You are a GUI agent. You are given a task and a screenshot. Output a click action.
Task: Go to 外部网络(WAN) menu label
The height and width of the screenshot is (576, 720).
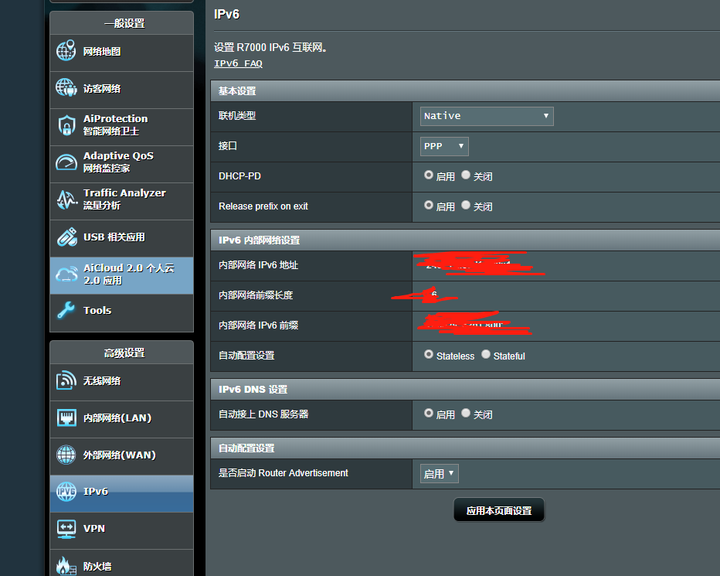[119, 455]
